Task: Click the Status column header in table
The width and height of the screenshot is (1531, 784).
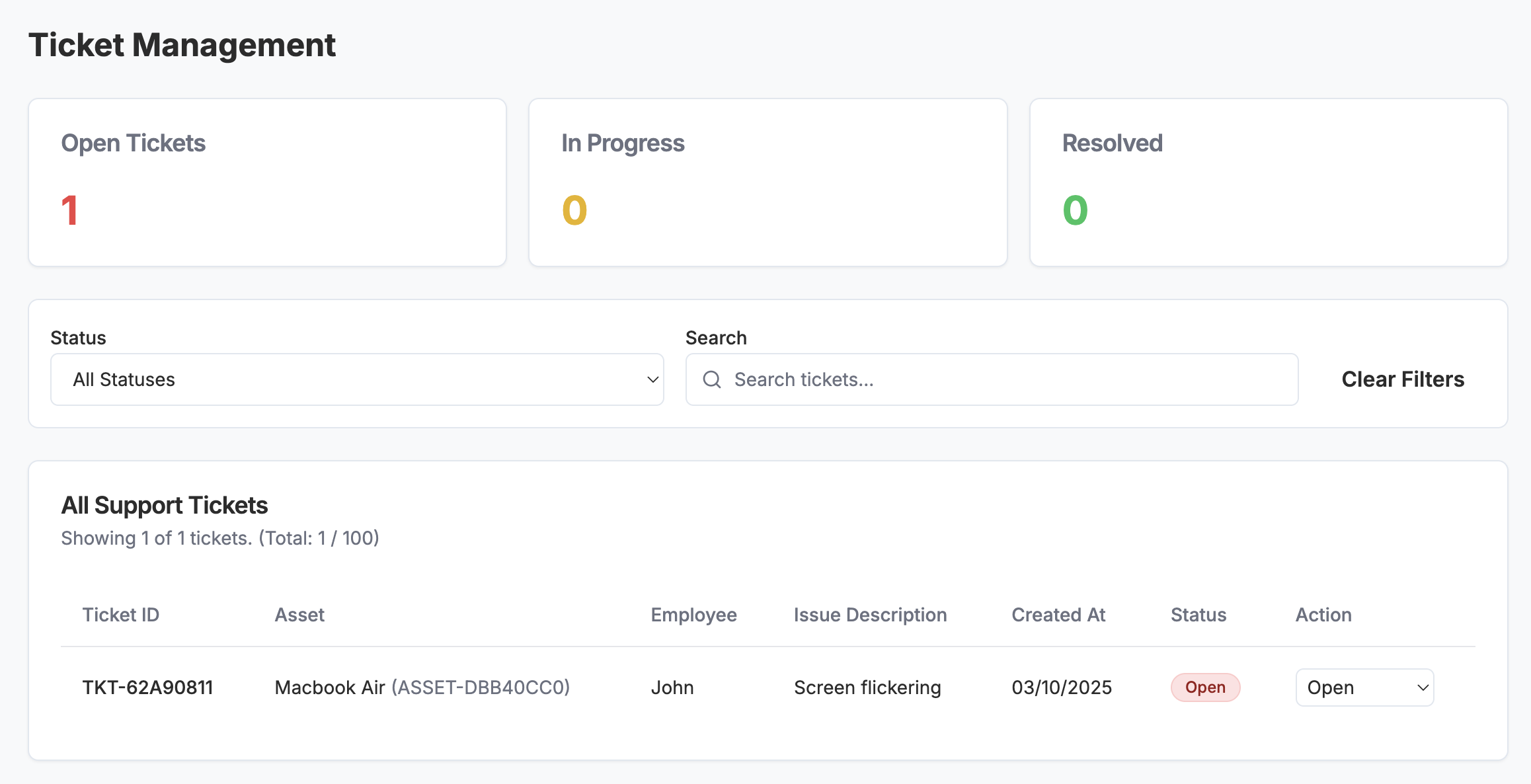Action: pos(1198,615)
